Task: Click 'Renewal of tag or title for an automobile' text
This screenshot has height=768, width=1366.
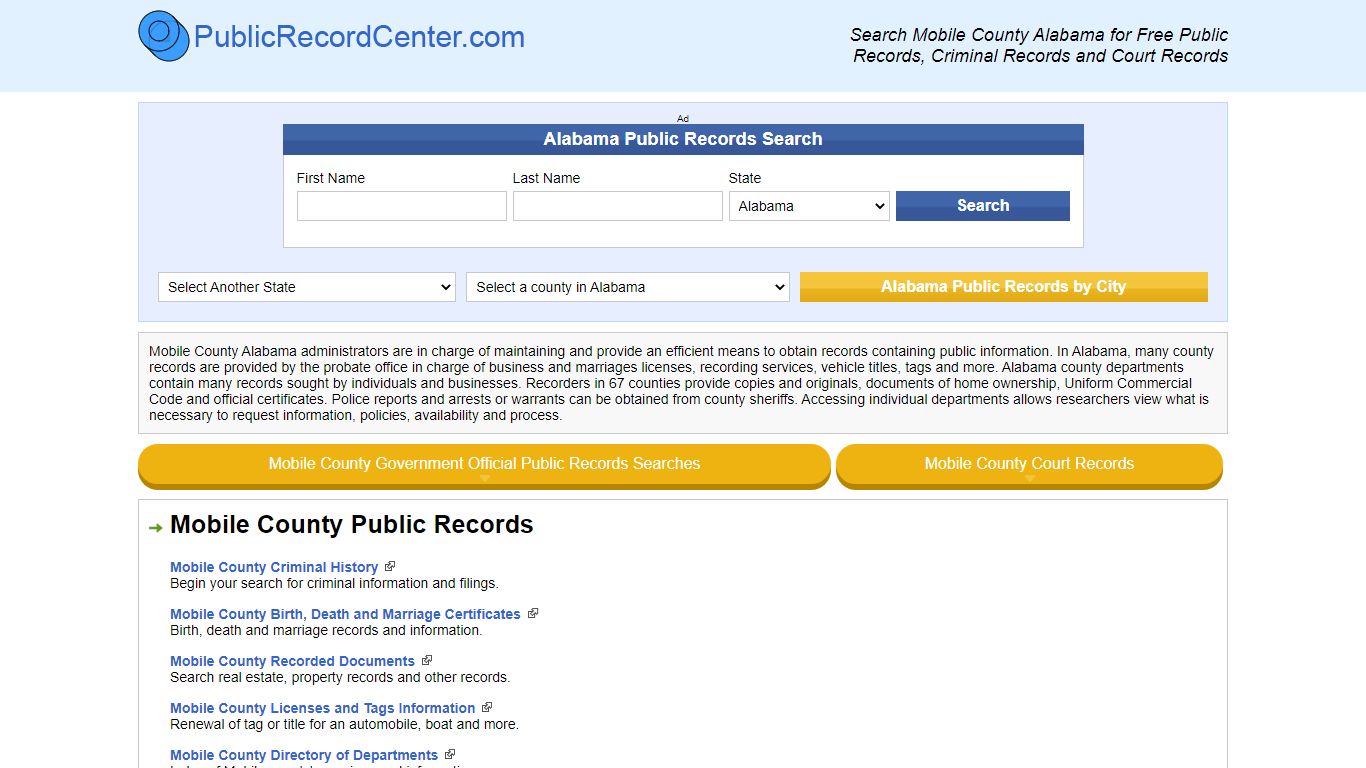Action: (344, 724)
